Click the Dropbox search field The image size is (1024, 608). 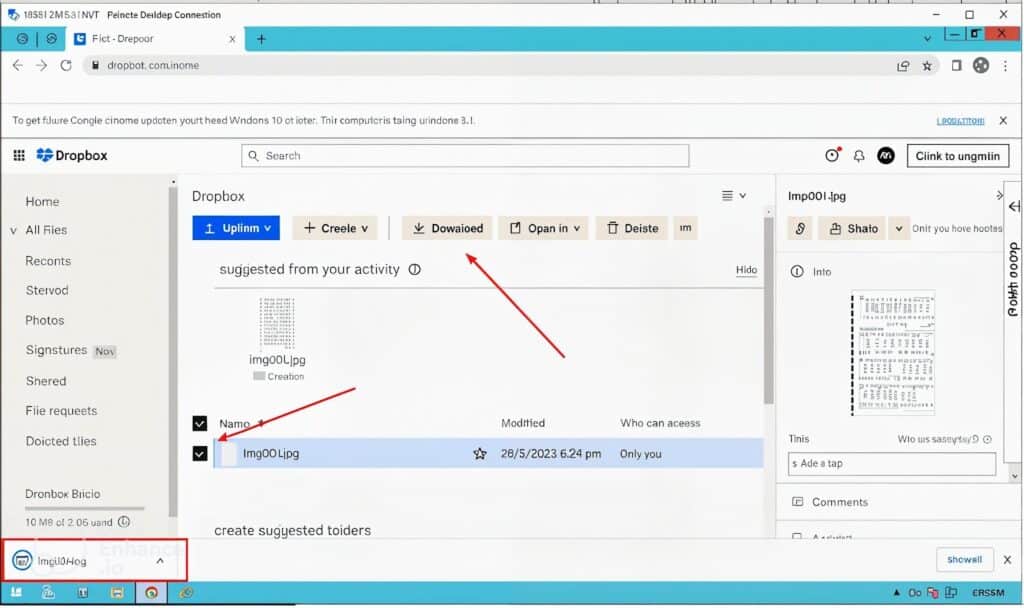(465, 155)
